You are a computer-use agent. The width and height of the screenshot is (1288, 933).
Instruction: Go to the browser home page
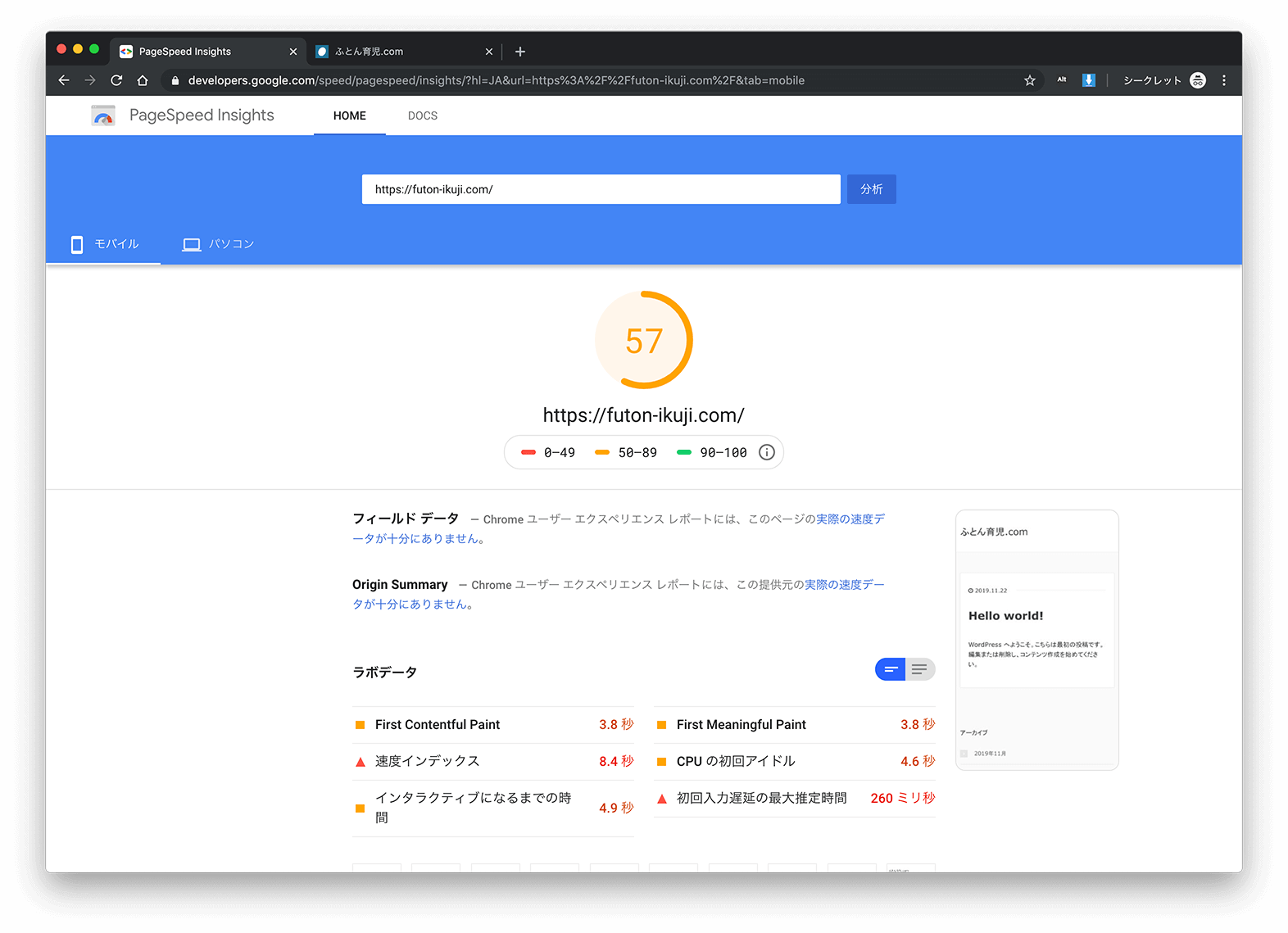pos(143,80)
